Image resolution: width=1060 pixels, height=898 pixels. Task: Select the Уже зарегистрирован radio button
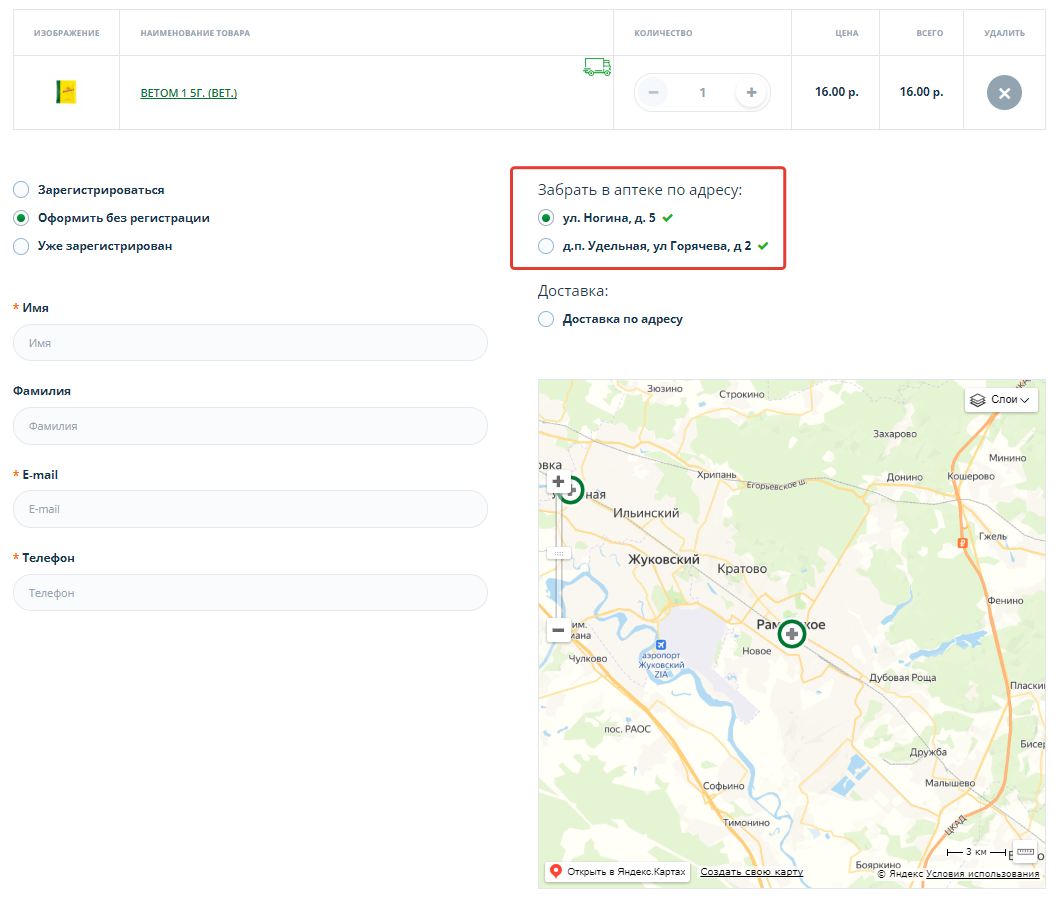21,246
